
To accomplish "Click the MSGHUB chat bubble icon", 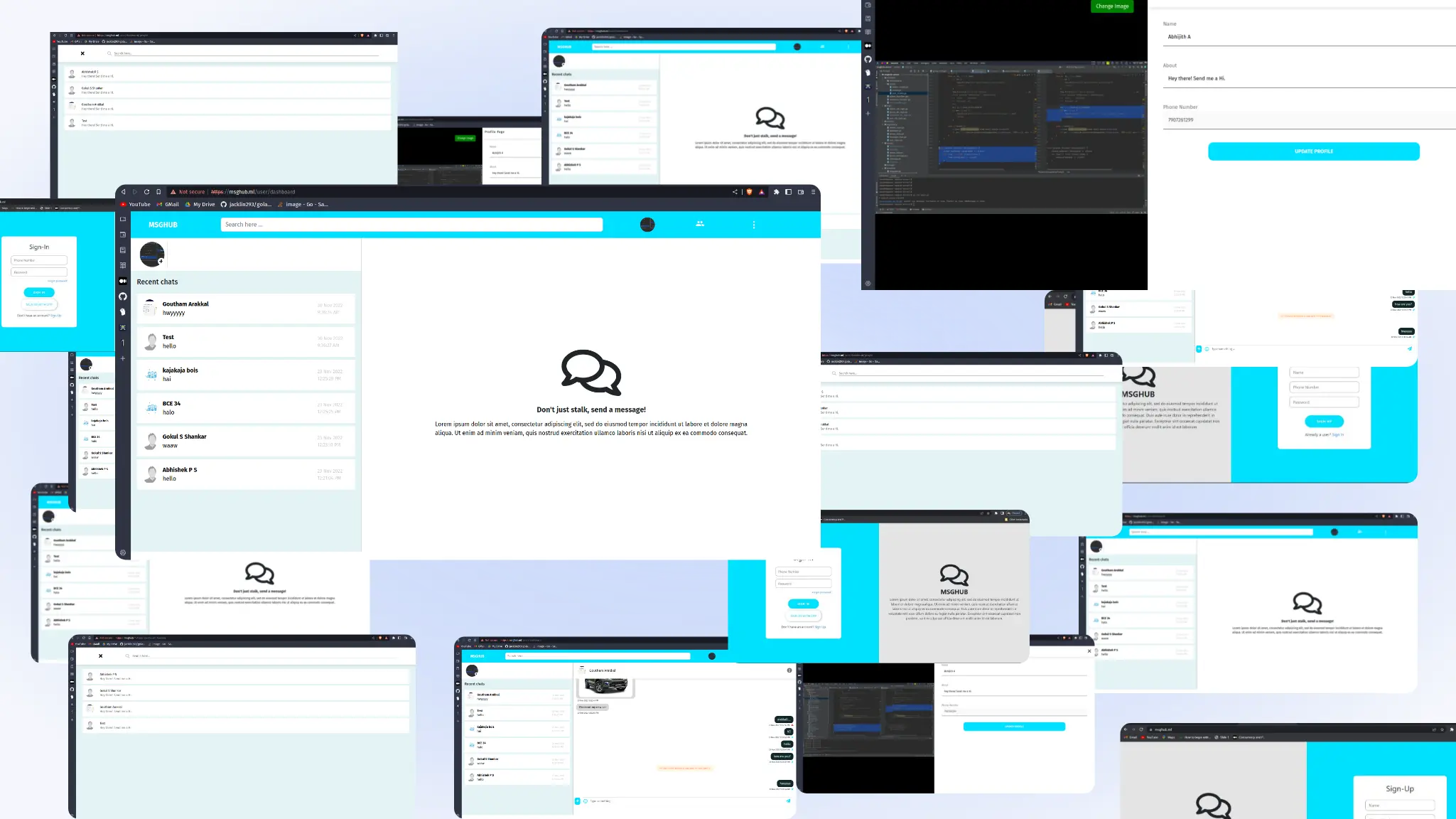I will [x=590, y=373].
